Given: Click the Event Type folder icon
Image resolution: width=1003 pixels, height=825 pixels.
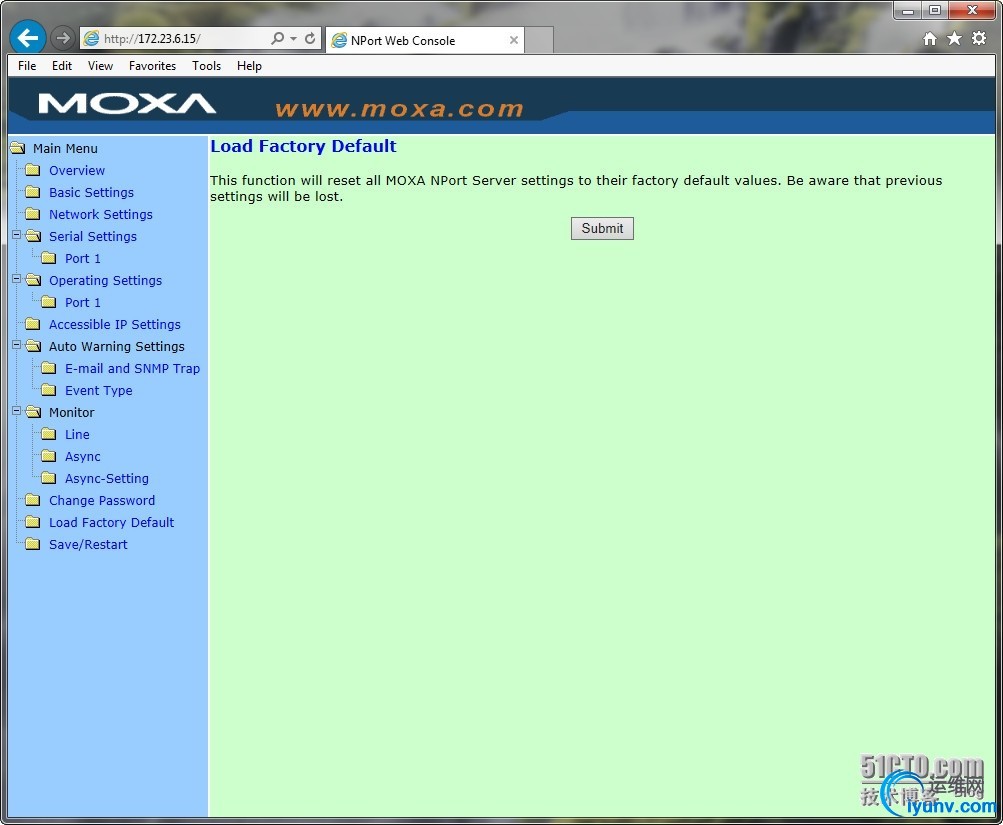Looking at the screenshot, I should tap(49, 390).
